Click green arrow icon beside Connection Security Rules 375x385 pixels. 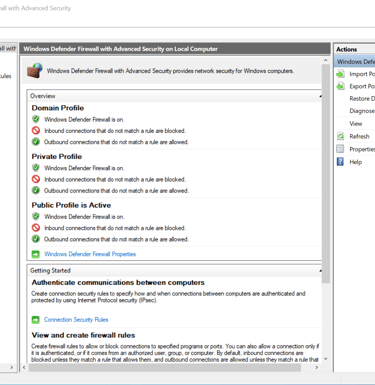click(35, 320)
